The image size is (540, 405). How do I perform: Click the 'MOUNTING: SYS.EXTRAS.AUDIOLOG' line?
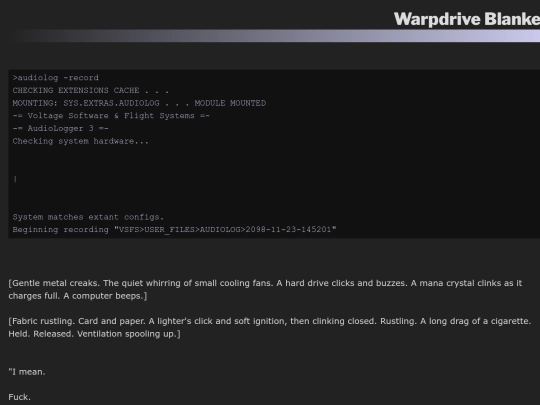(139, 103)
